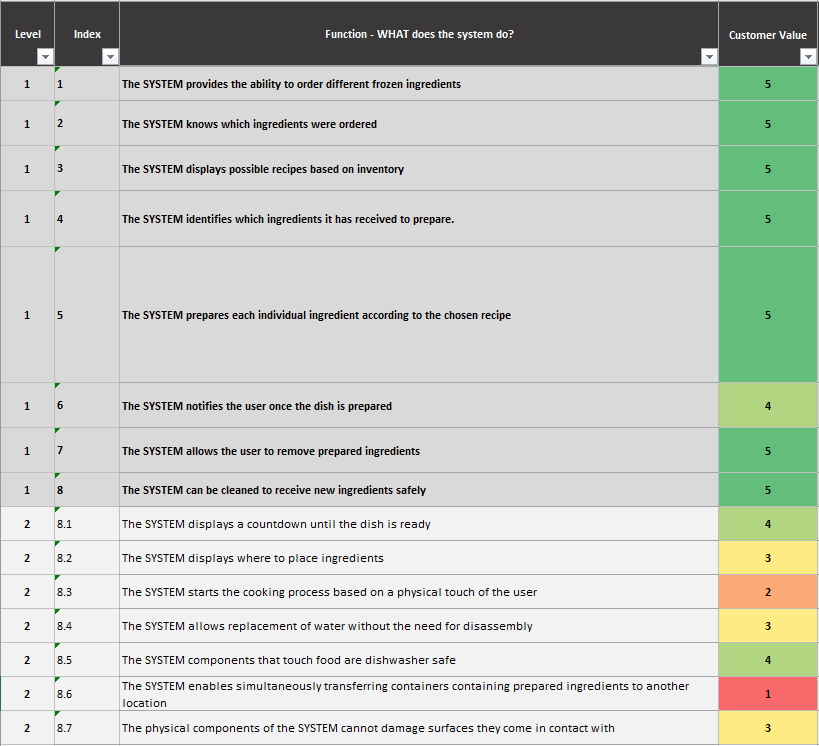Select index cell '7' of remove-ingredients row
Image resolution: width=819 pixels, height=746 pixels.
coord(87,450)
